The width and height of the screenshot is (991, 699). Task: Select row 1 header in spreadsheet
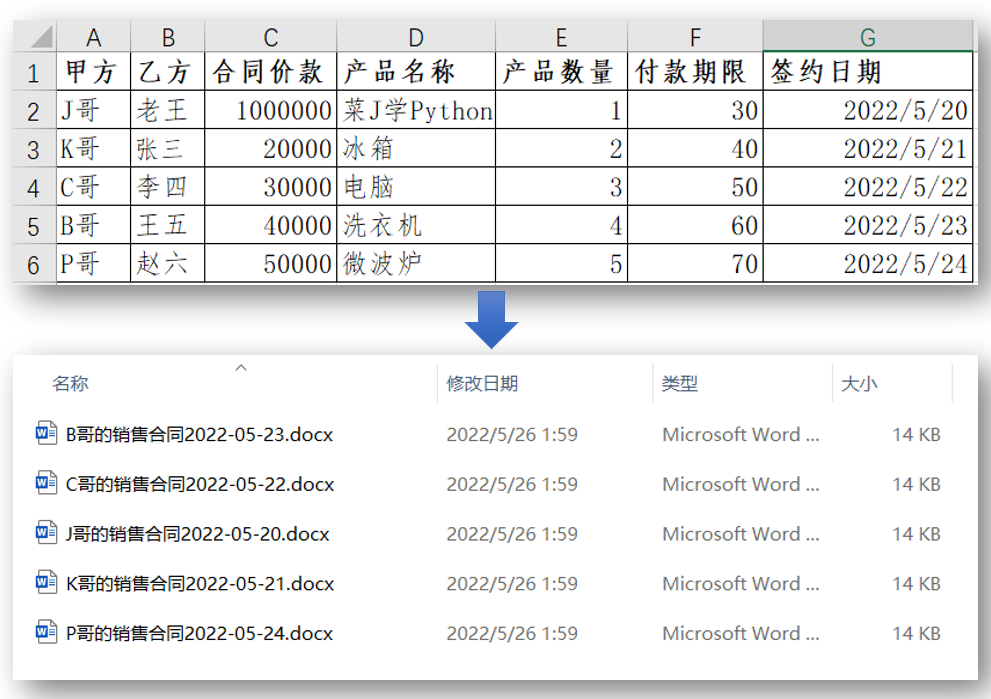33,72
